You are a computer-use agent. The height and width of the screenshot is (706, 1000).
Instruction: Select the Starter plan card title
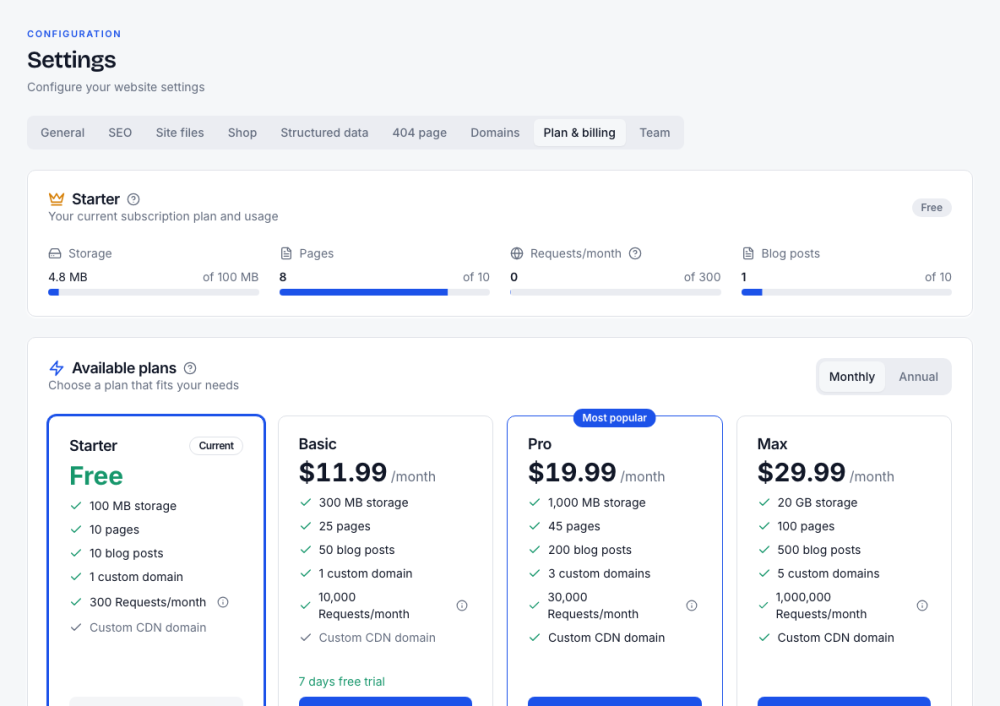[93, 446]
